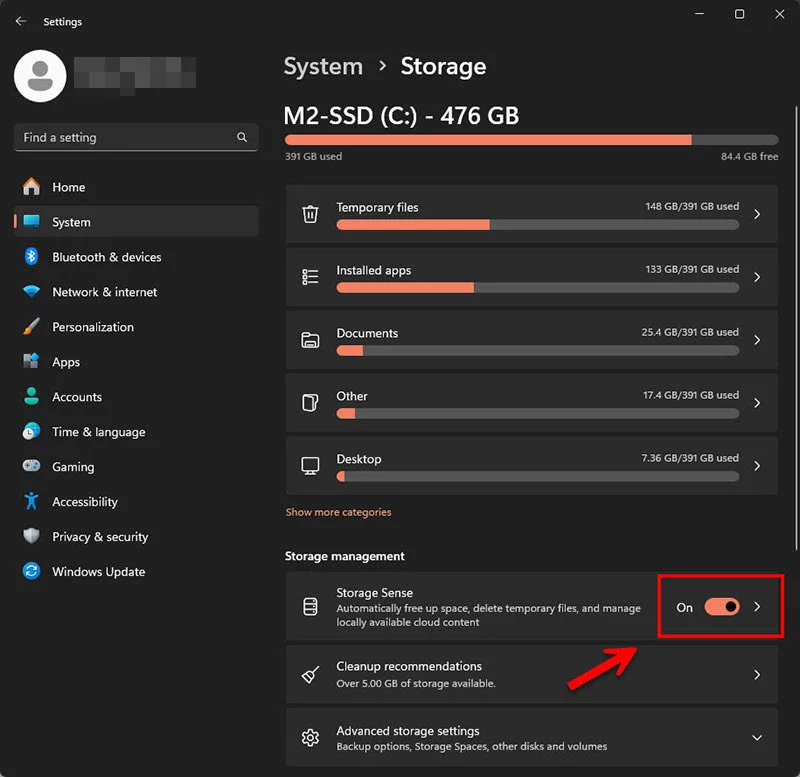
Task: Click the Installed apps usage bar
Action: [537, 288]
